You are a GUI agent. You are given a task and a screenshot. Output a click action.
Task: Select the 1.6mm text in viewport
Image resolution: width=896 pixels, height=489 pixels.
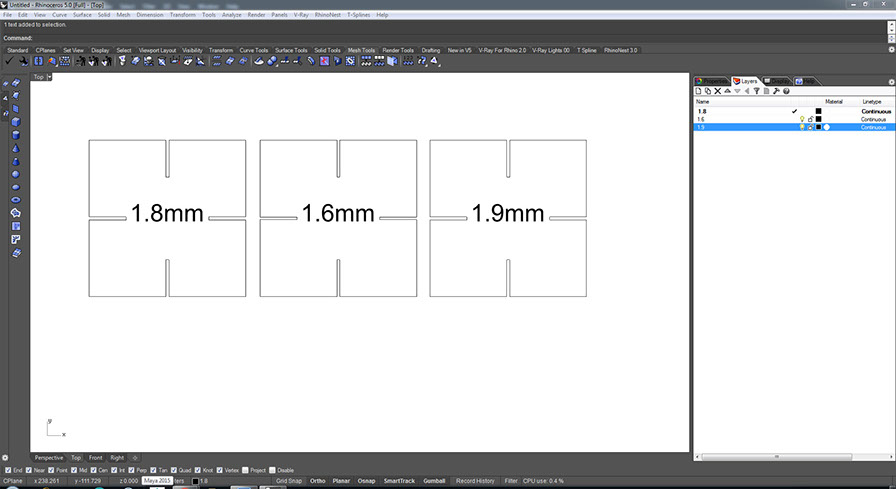coord(338,213)
